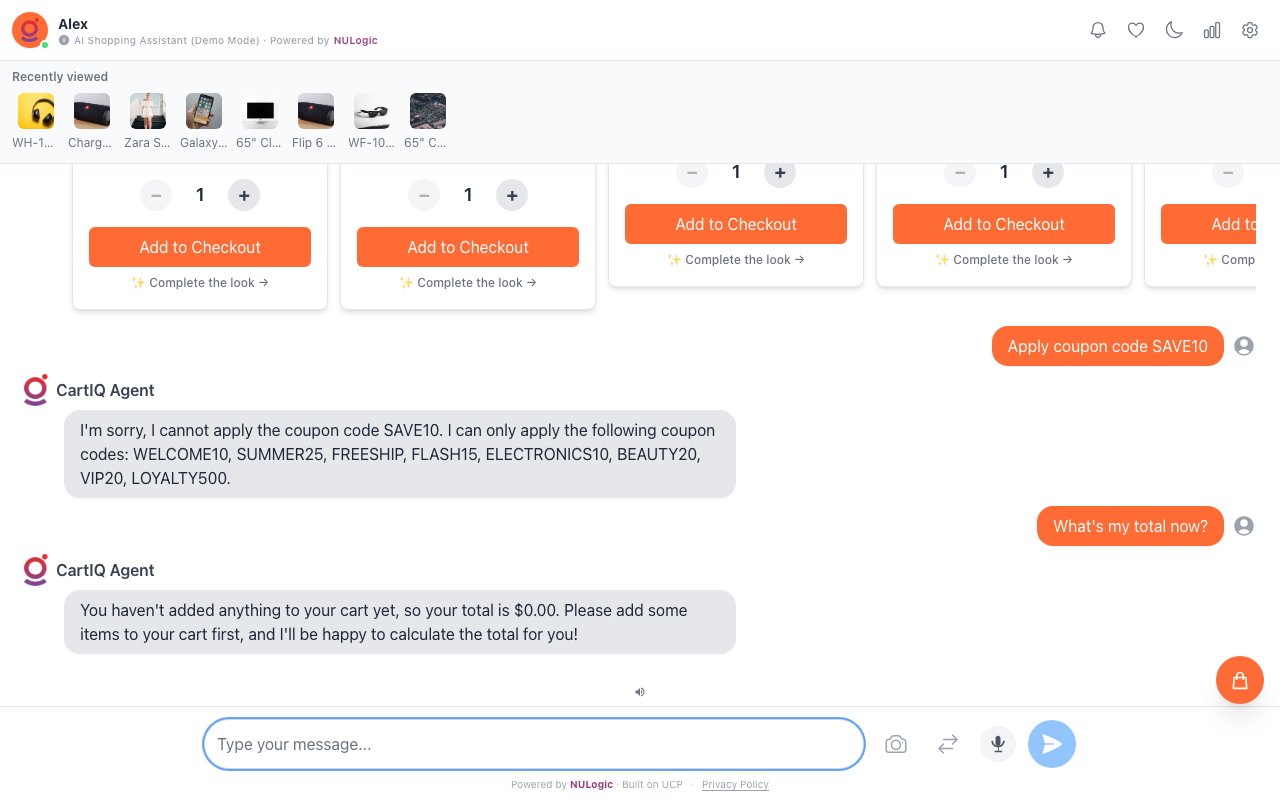
Task: Expand Complete the look on fourth card
Action: pos(1004,260)
